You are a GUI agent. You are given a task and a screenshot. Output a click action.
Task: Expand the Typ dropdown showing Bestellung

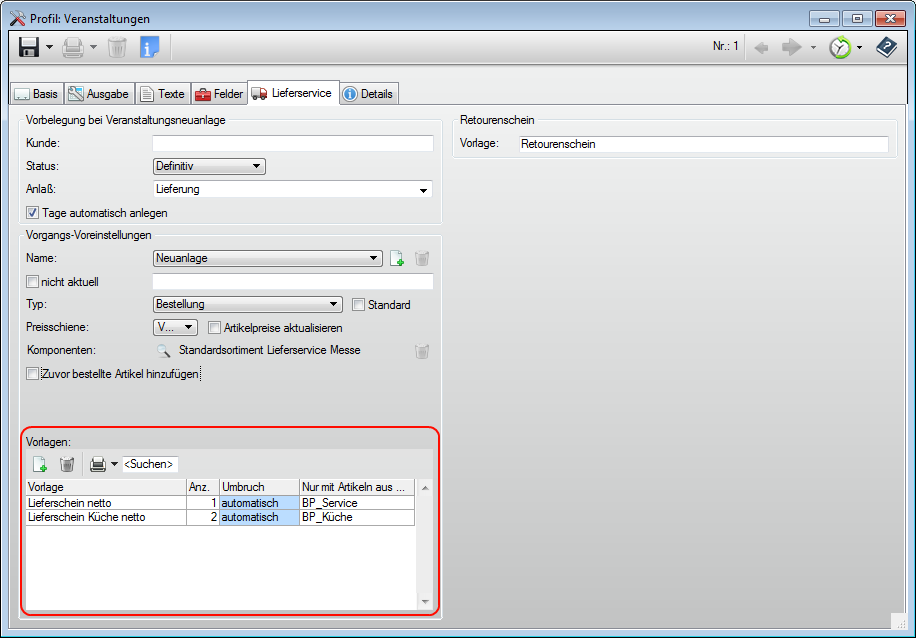coord(248,305)
